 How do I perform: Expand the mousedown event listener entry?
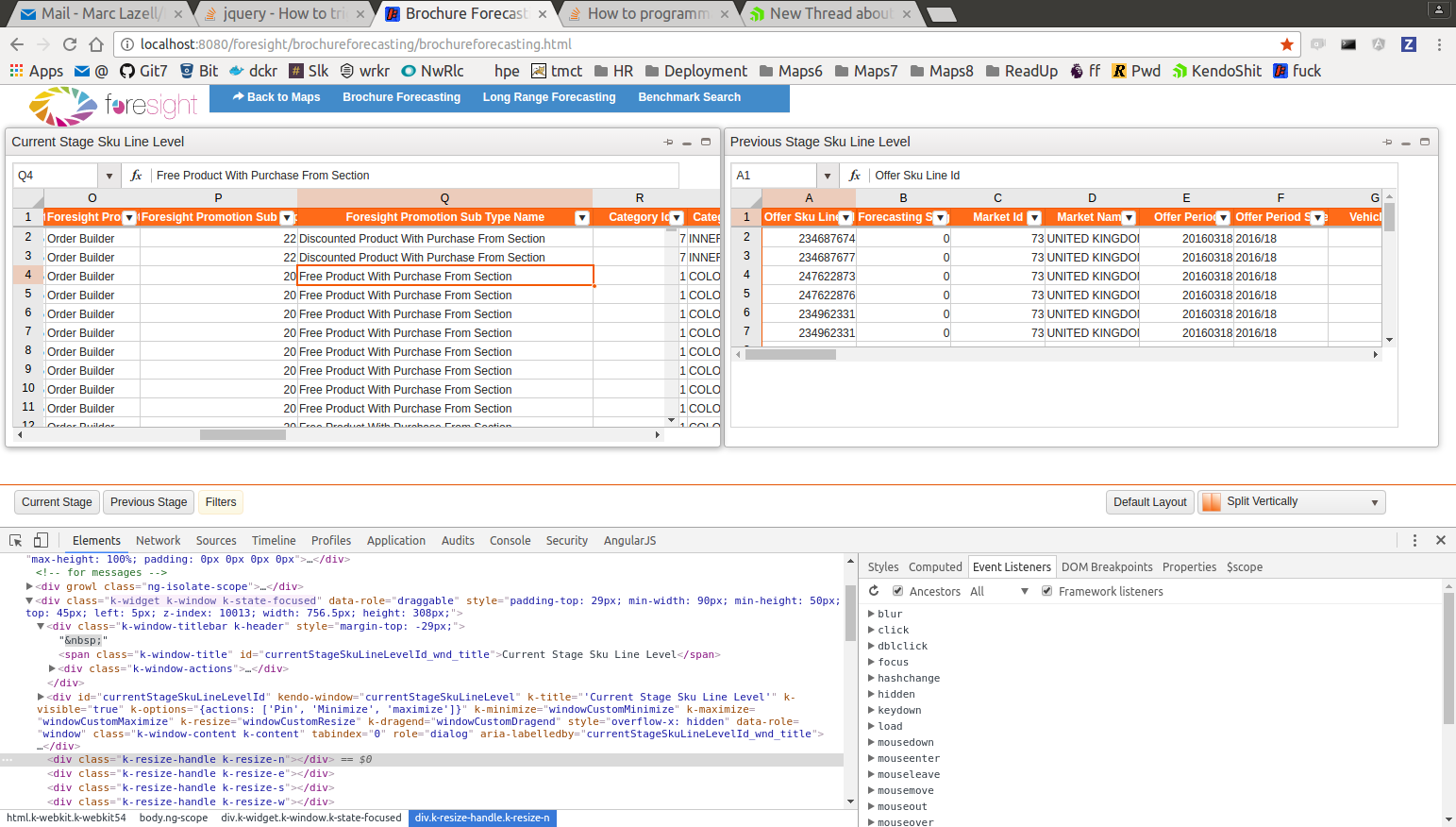(x=871, y=742)
